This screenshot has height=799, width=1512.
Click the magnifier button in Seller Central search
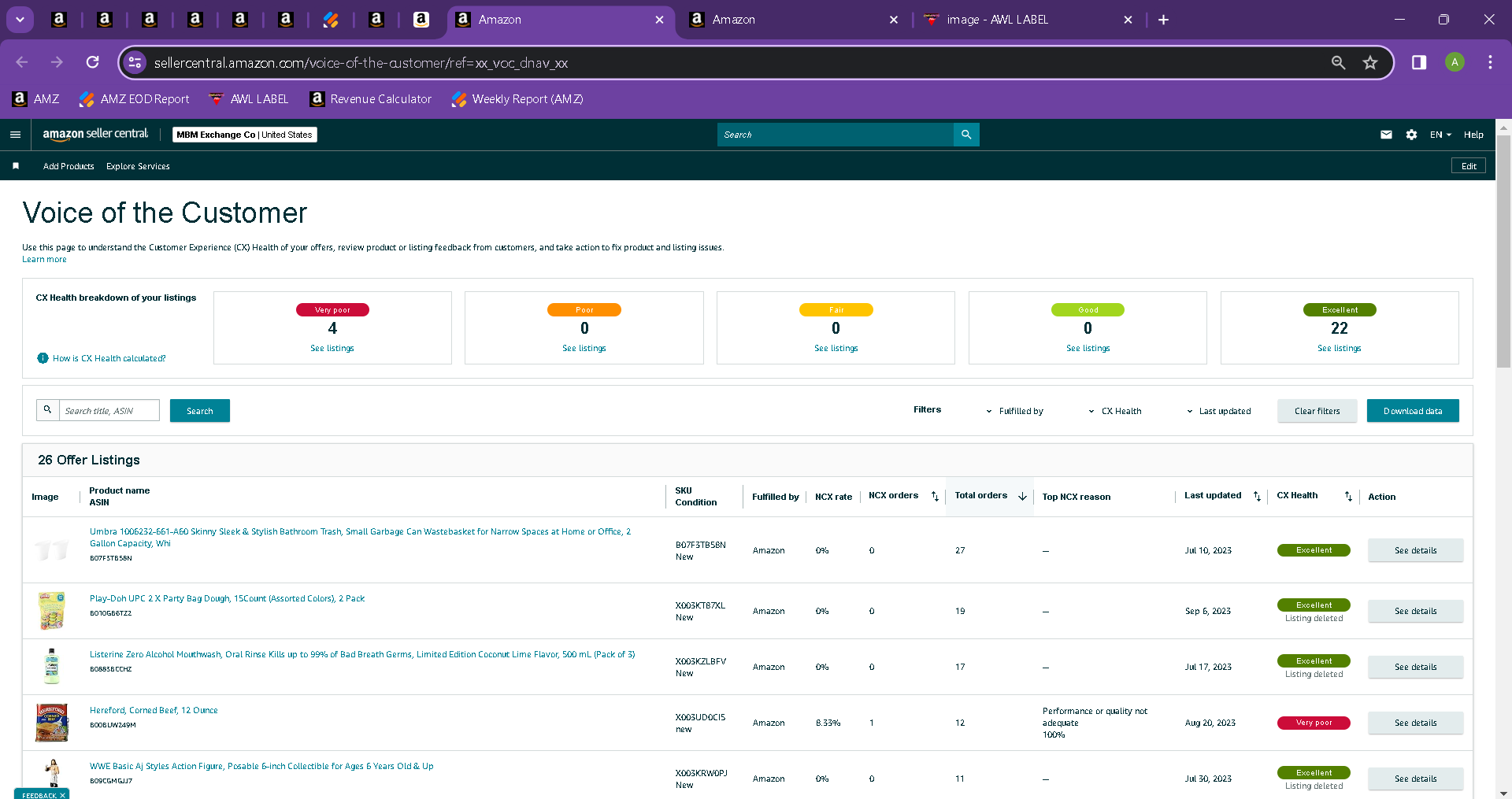coord(966,135)
